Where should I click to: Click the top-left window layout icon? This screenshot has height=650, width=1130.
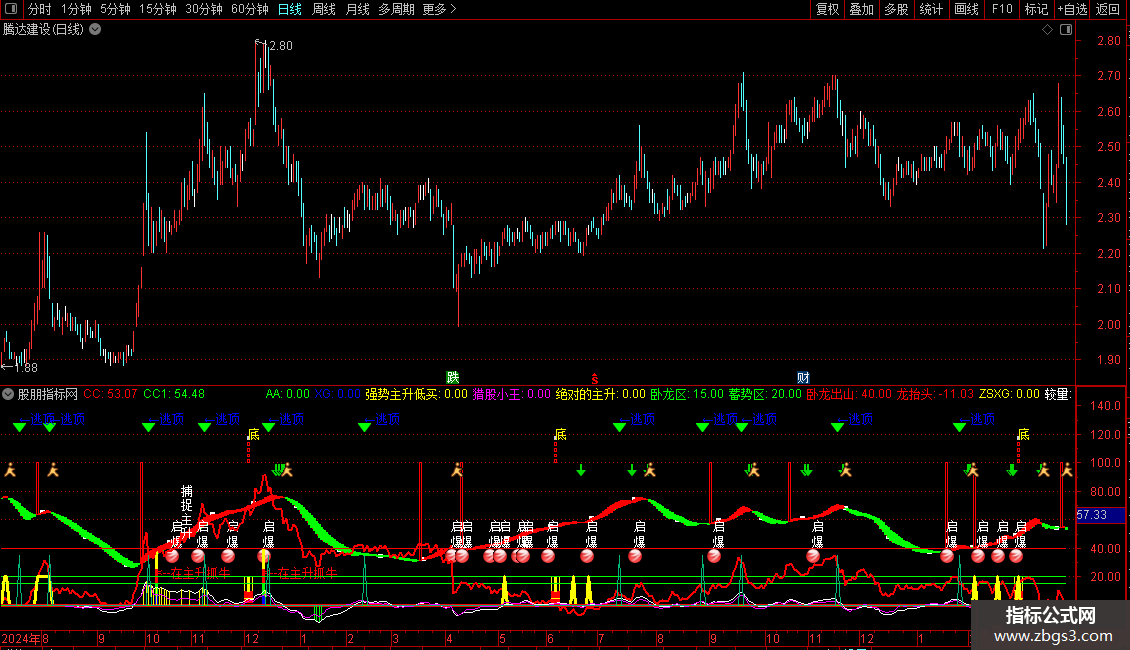coord(11,9)
